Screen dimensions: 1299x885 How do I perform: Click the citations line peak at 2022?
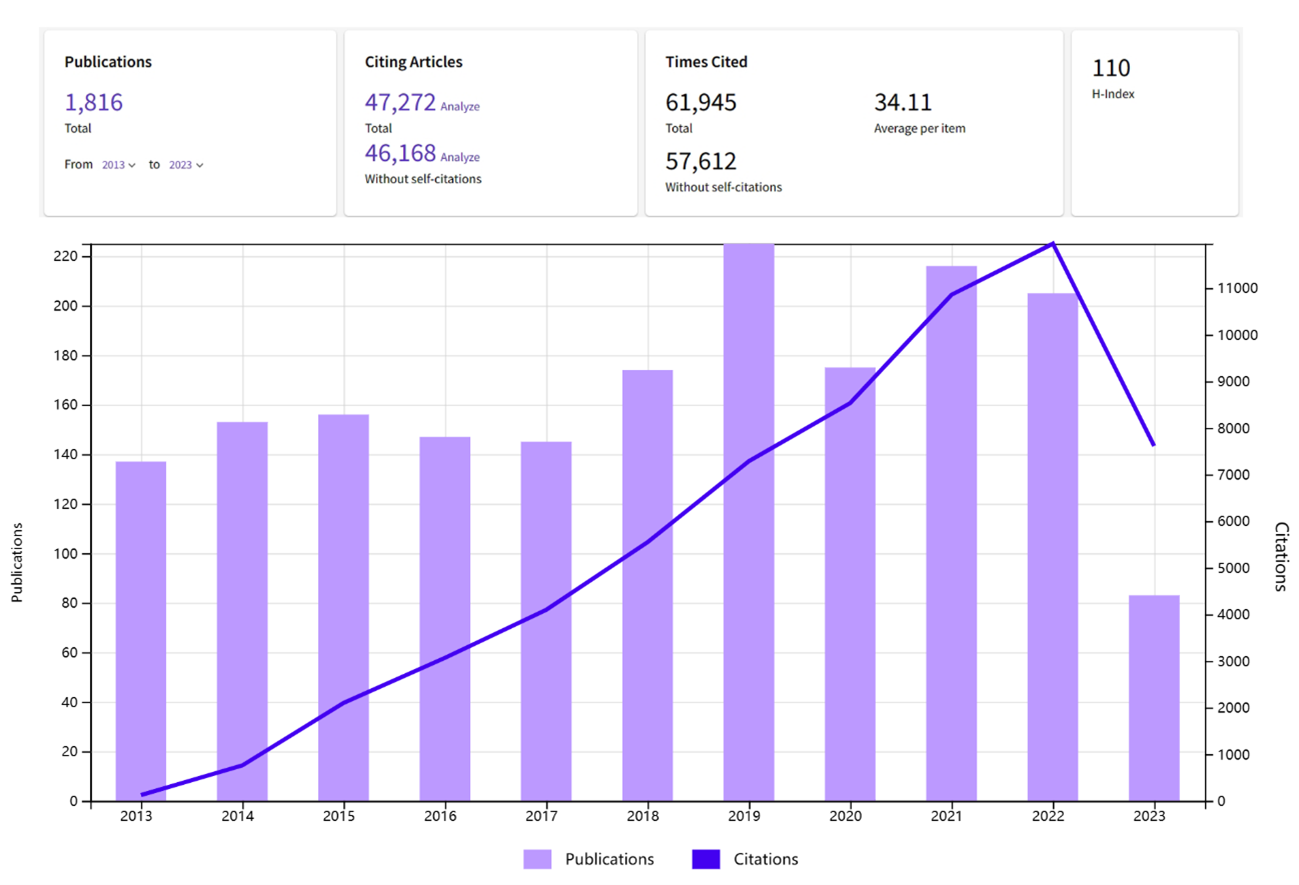[1053, 243]
